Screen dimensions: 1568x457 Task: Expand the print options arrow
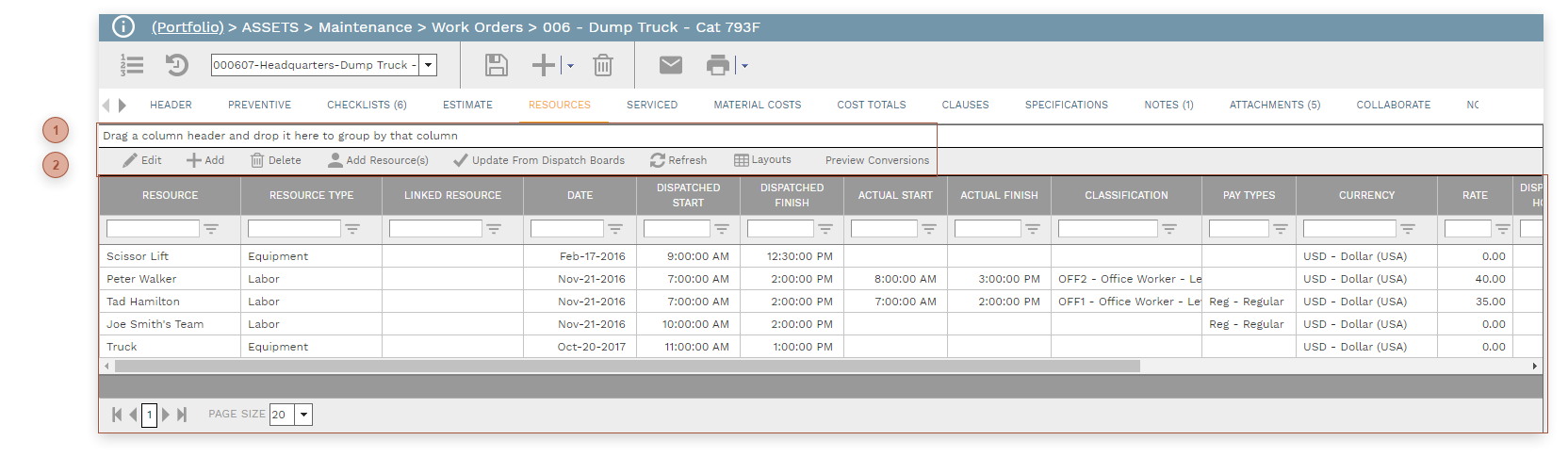click(744, 66)
